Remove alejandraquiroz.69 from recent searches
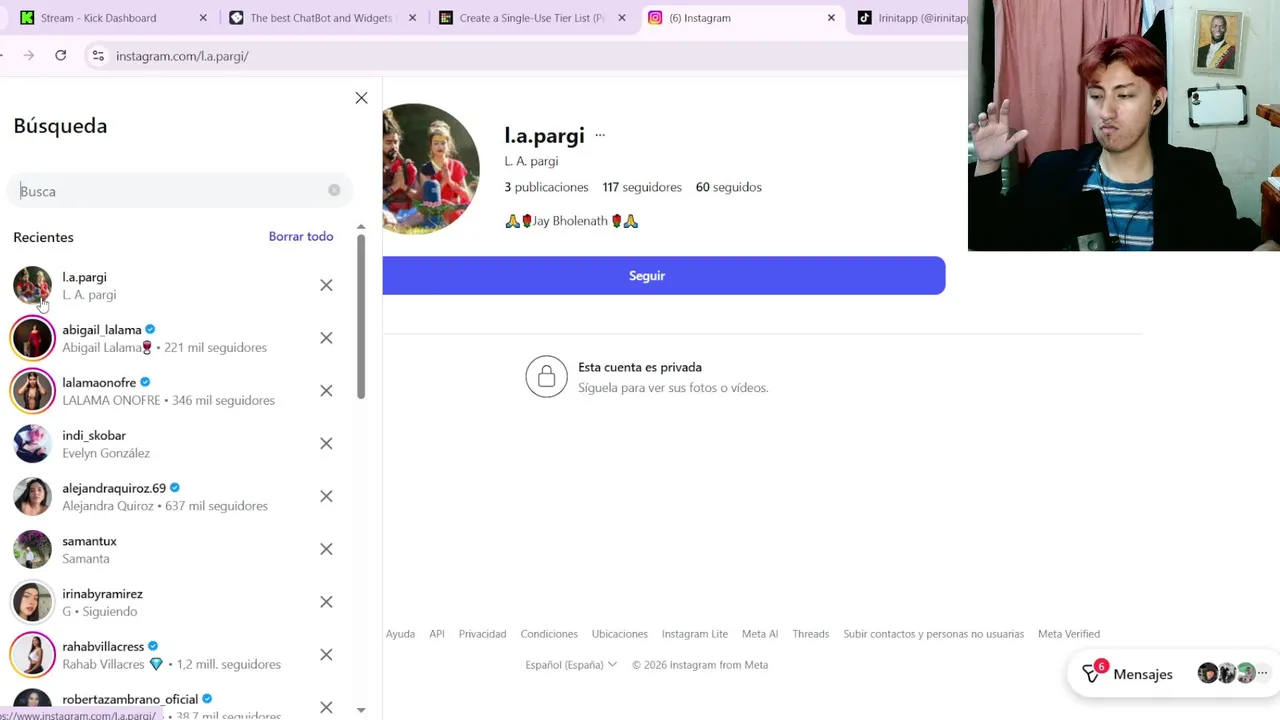This screenshot has height=720, width=1280. pyautogui.click(x=326, y=496)
